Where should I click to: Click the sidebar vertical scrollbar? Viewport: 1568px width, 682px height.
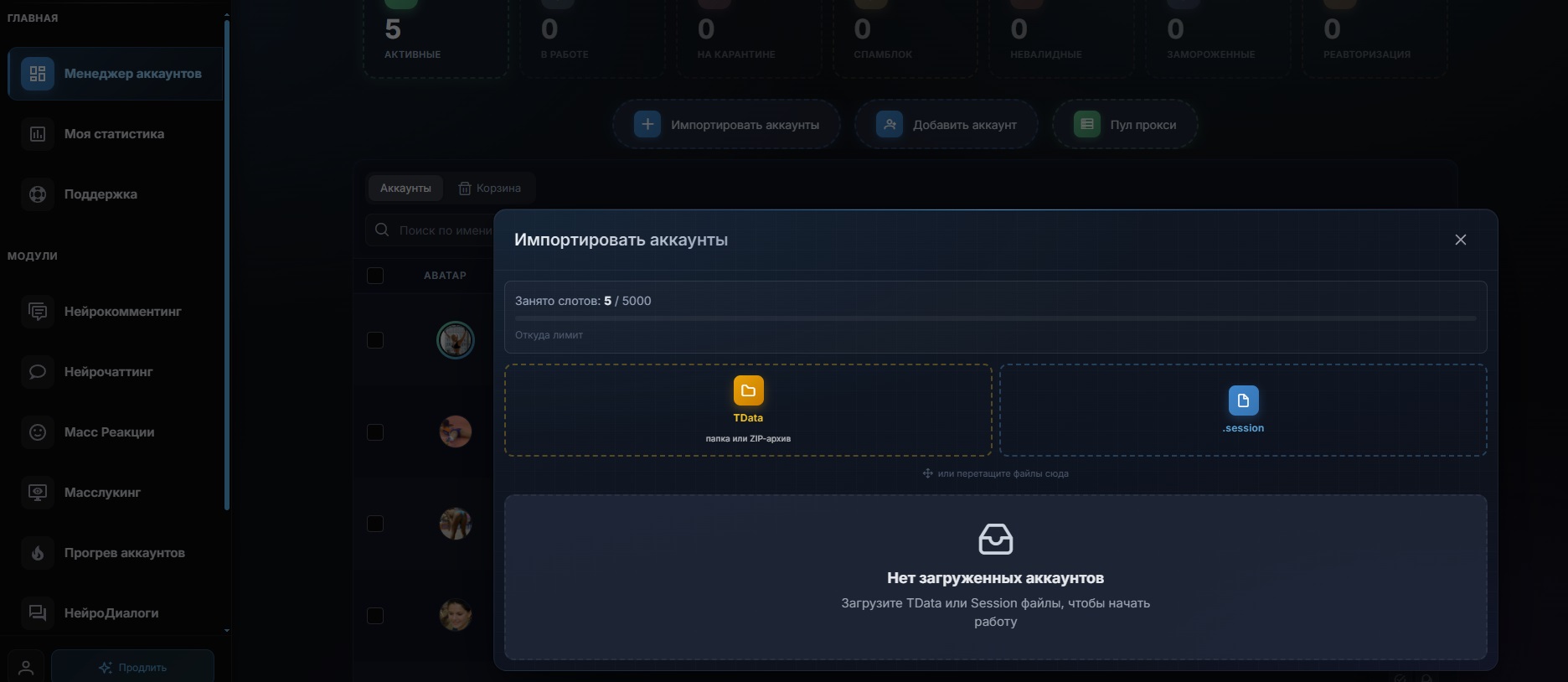[x=227, y=264]
